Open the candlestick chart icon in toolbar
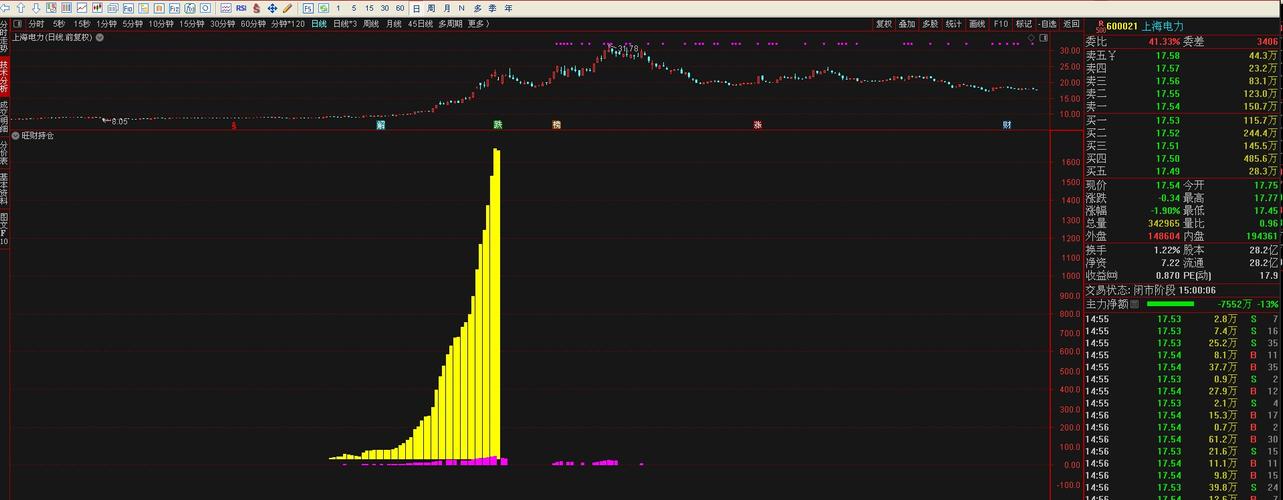The width and height of the screenshot is (1283, 500). (x=97, y=8)
